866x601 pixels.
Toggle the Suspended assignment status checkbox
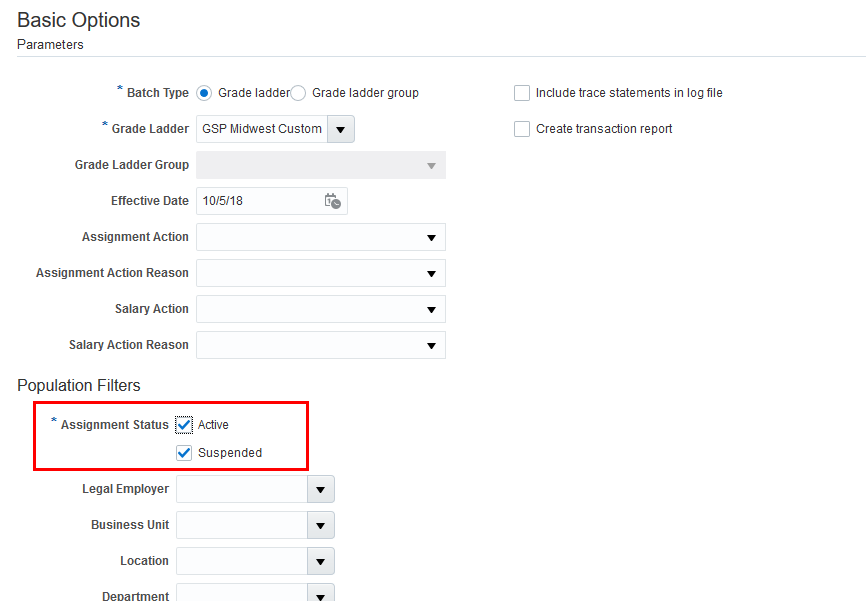point(184,453)
